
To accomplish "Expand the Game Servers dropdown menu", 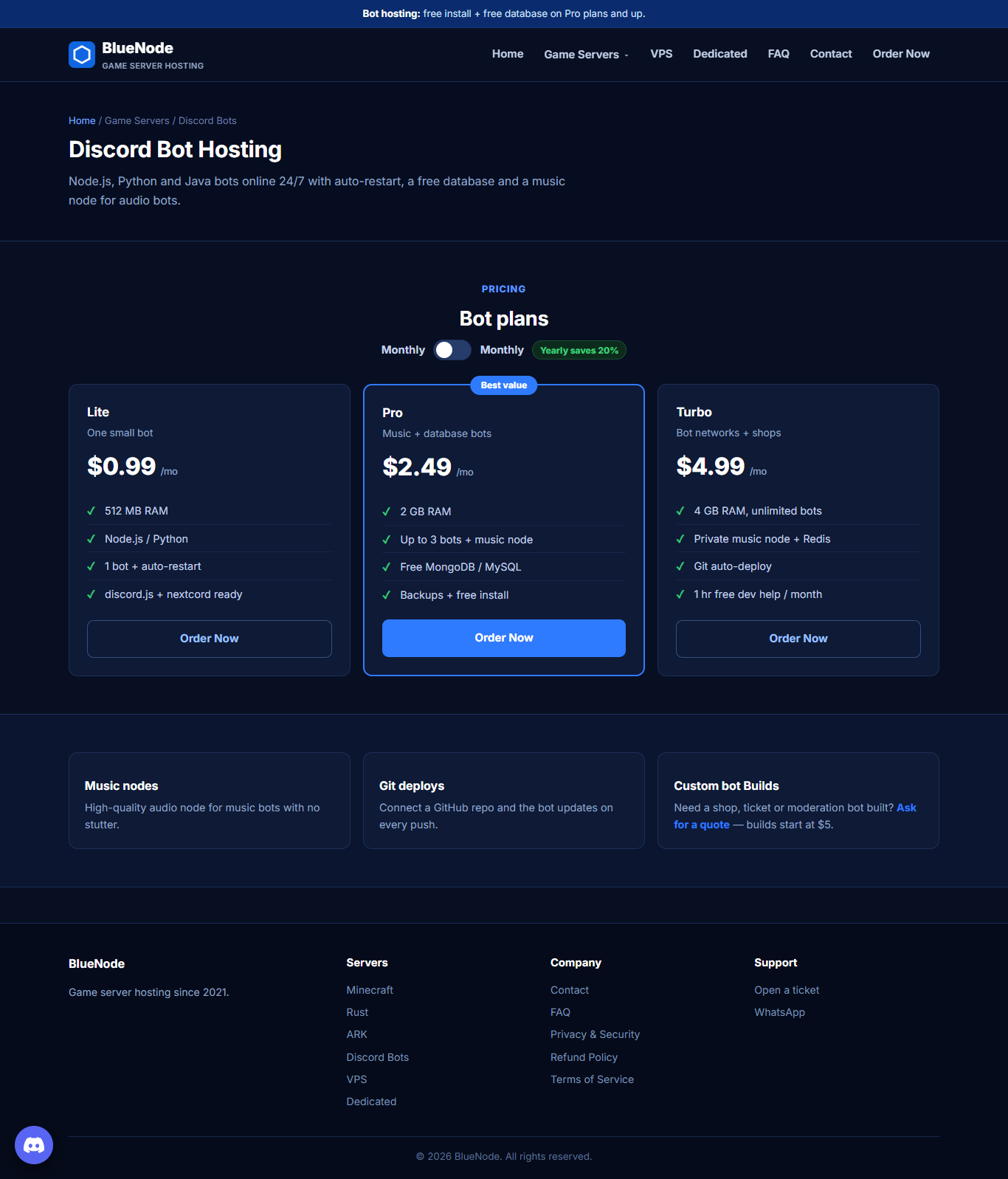I will (587, 55).
